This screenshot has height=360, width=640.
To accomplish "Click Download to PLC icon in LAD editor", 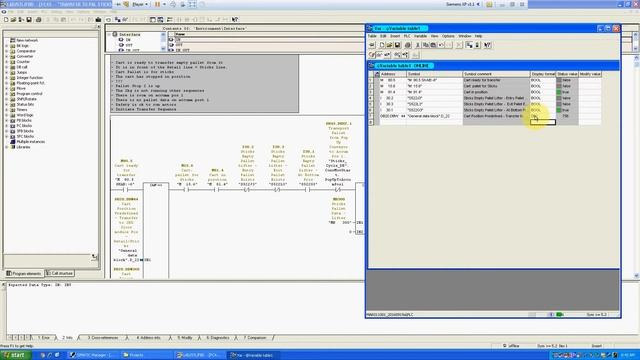I will (98, 20).
